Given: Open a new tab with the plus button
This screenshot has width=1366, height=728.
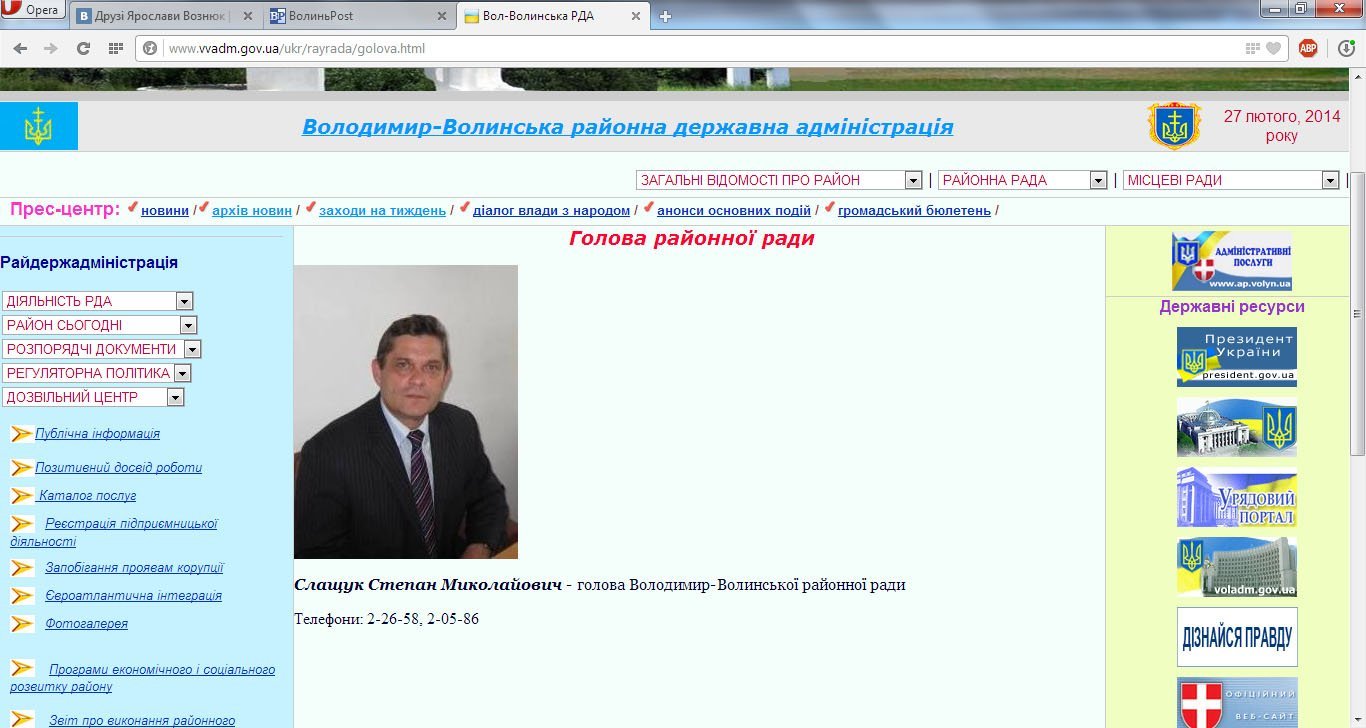Looking at the screenshot, I should click(666, 16).
